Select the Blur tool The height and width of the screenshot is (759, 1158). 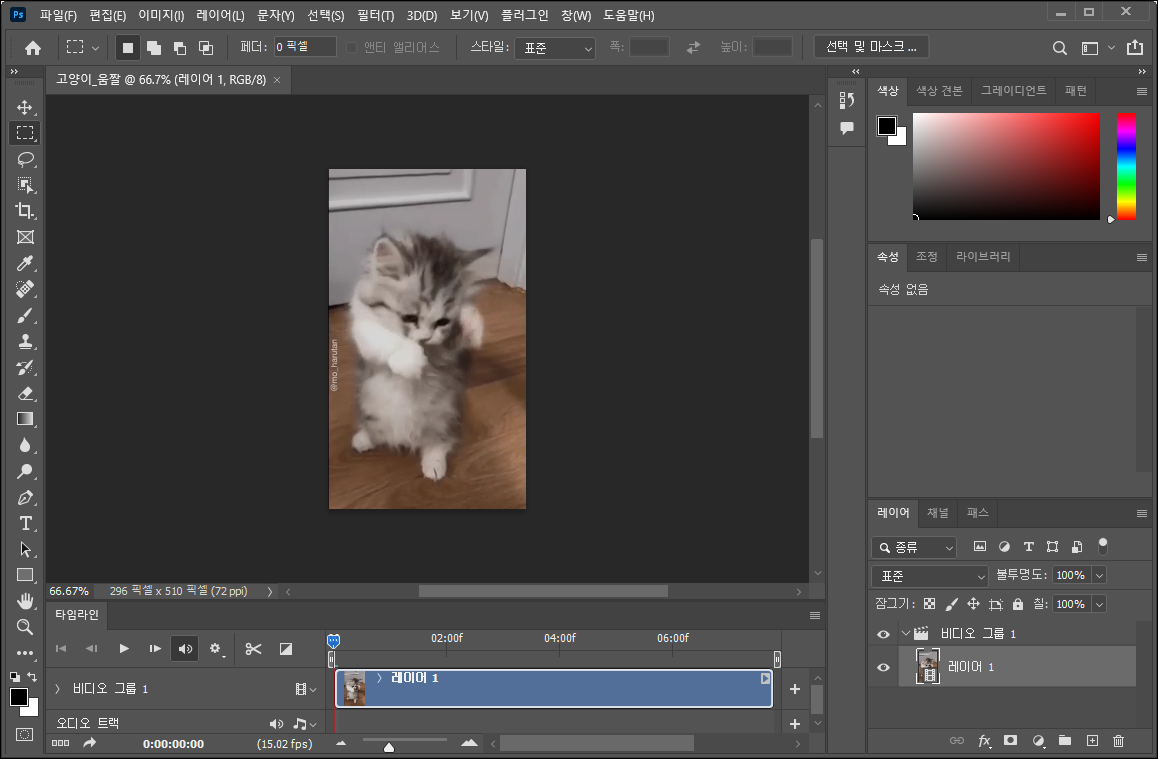click(x=25, y=445)
